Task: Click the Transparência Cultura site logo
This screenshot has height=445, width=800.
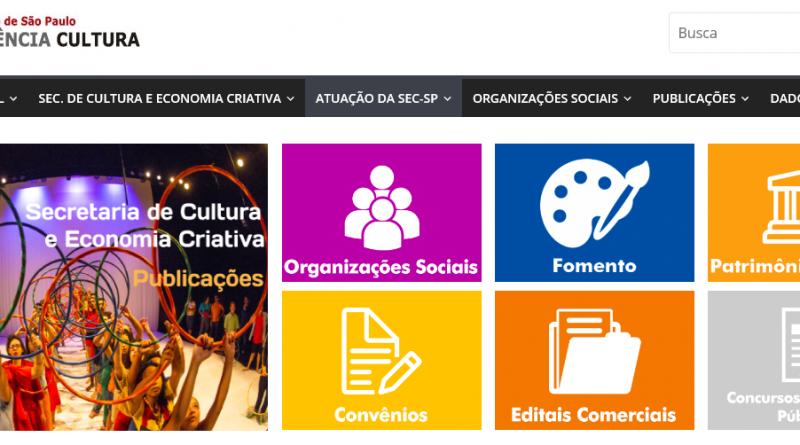Action: tap(70, 33)
